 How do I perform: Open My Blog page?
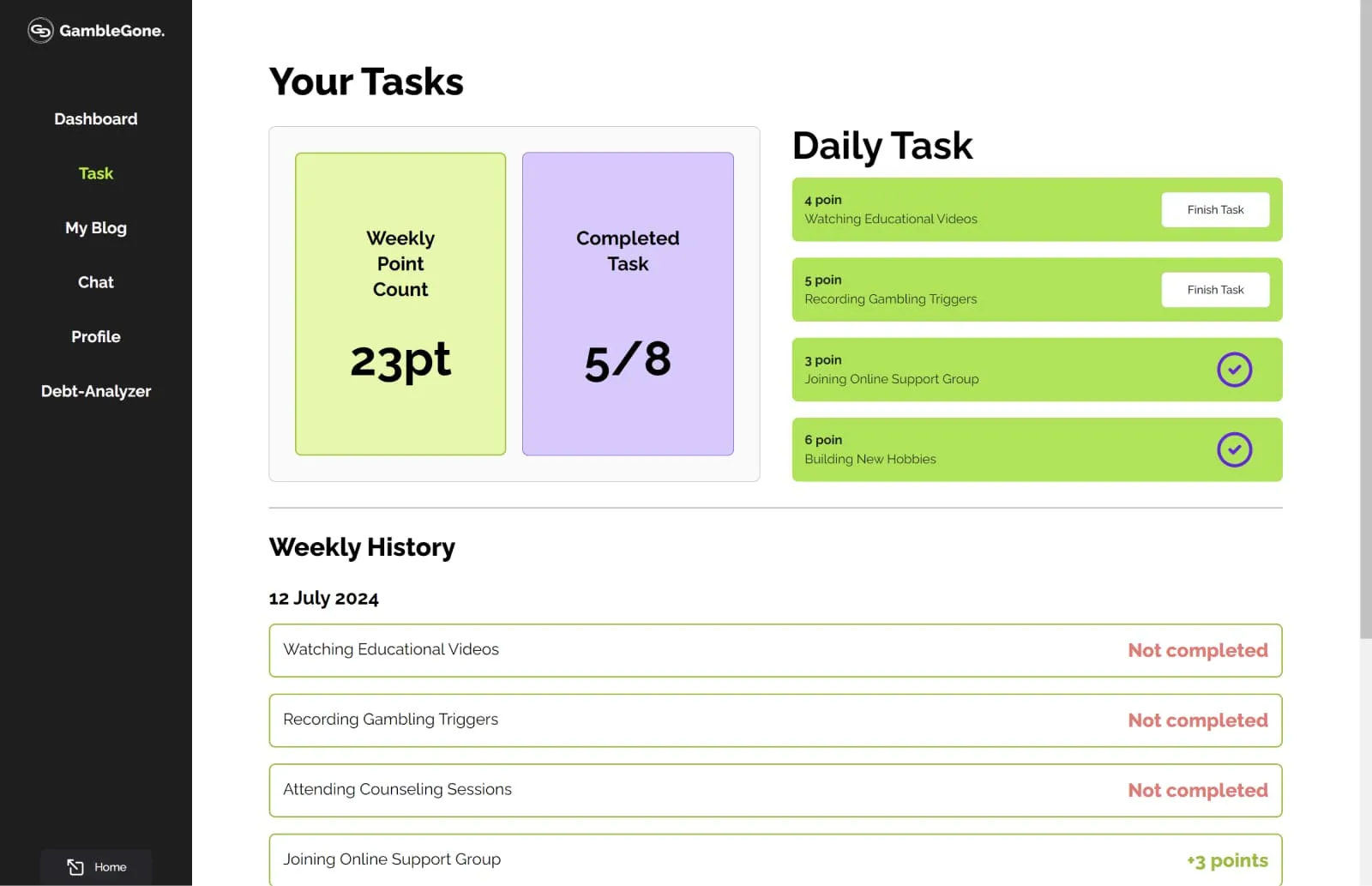click(95, 227)
